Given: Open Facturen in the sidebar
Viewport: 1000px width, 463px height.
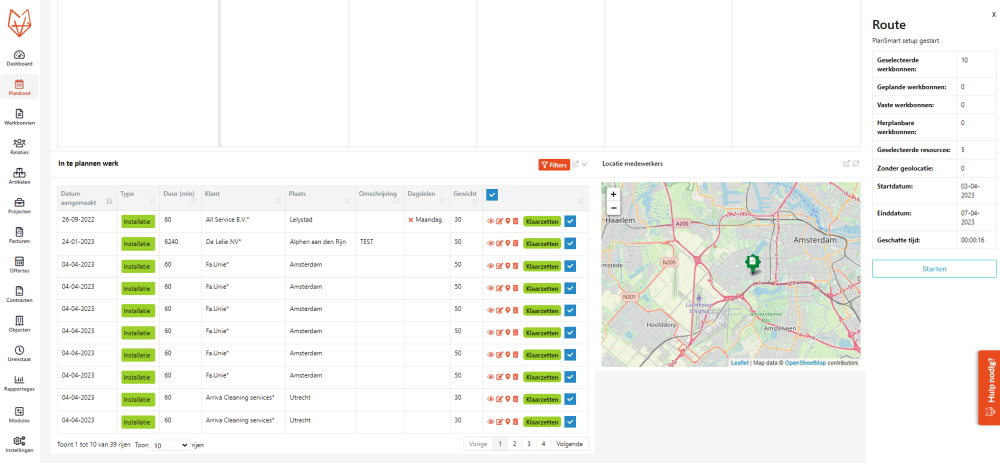Looking at the screenshot, I should [19, 235].
